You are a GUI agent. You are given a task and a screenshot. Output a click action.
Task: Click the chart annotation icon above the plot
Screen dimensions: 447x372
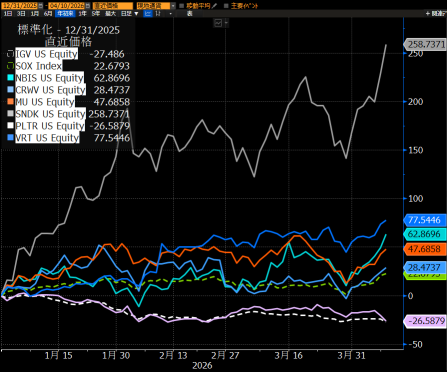pos(218,23)
